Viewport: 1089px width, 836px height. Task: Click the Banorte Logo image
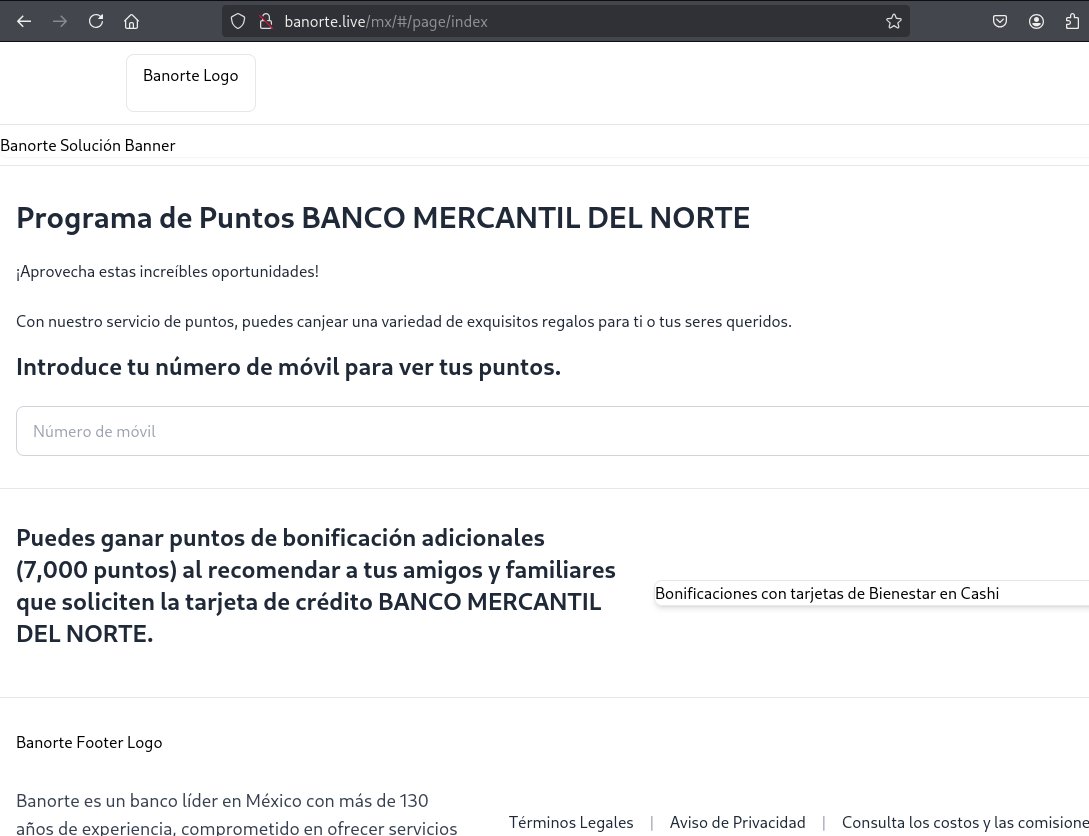(x=191, y=83)
